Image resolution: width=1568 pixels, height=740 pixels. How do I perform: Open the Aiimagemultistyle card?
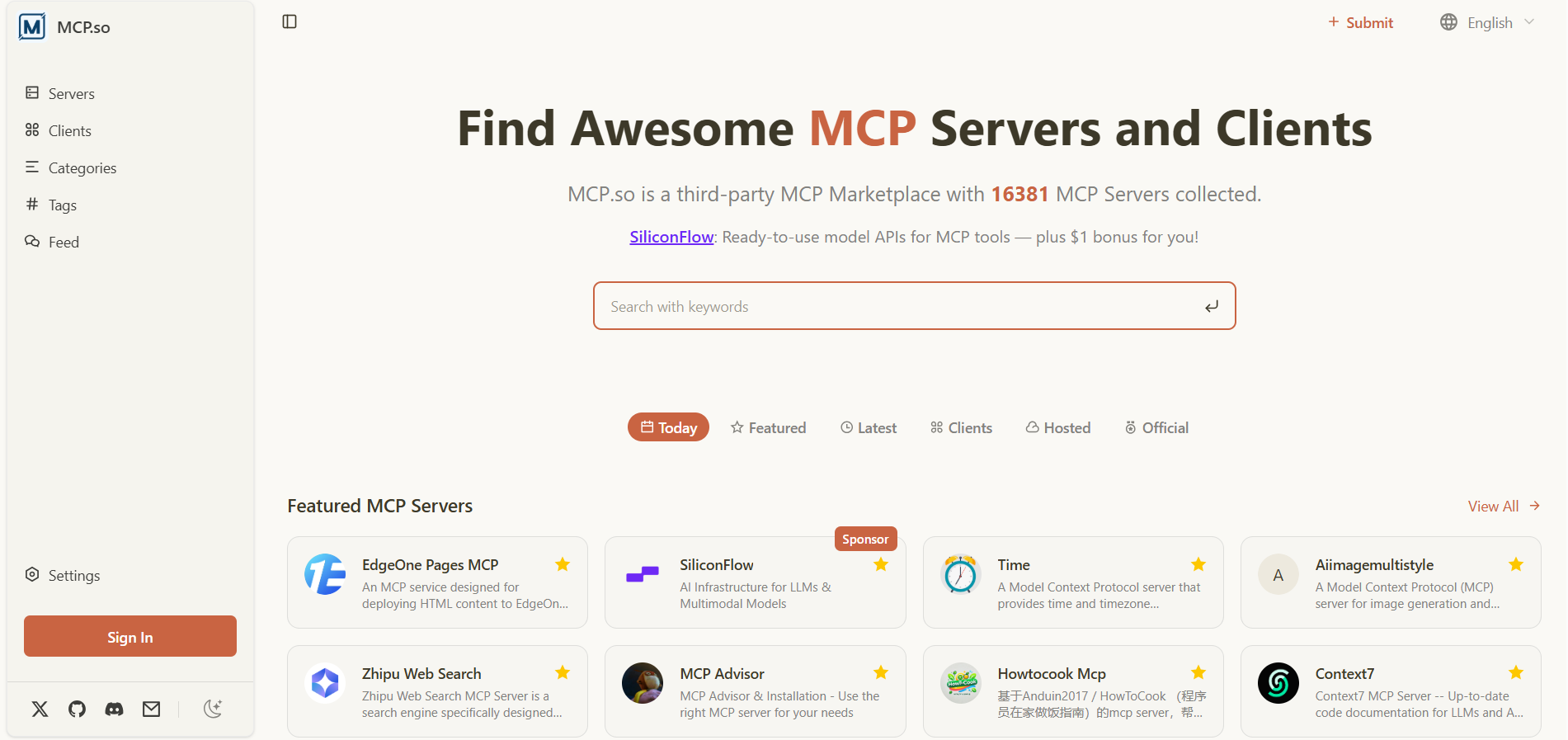[1391, 582]
